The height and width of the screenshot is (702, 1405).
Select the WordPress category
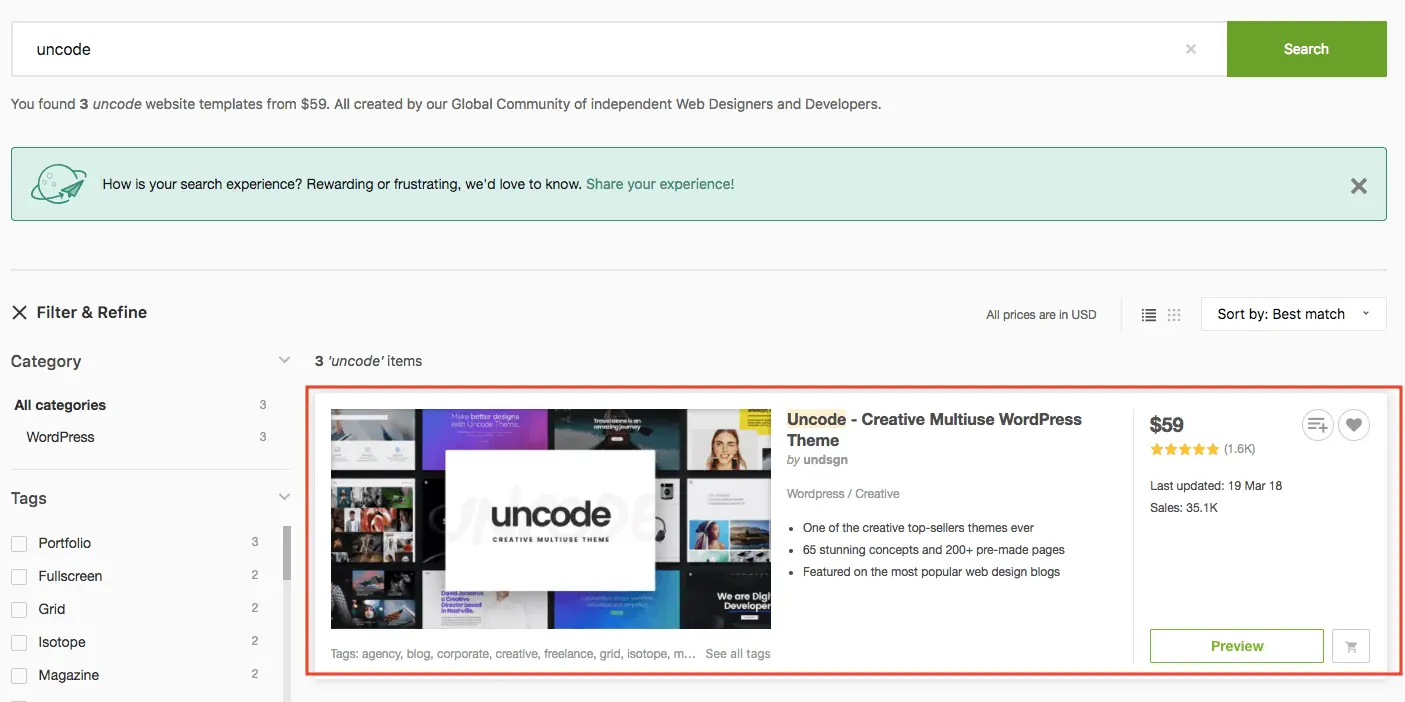tap(60, 437)
